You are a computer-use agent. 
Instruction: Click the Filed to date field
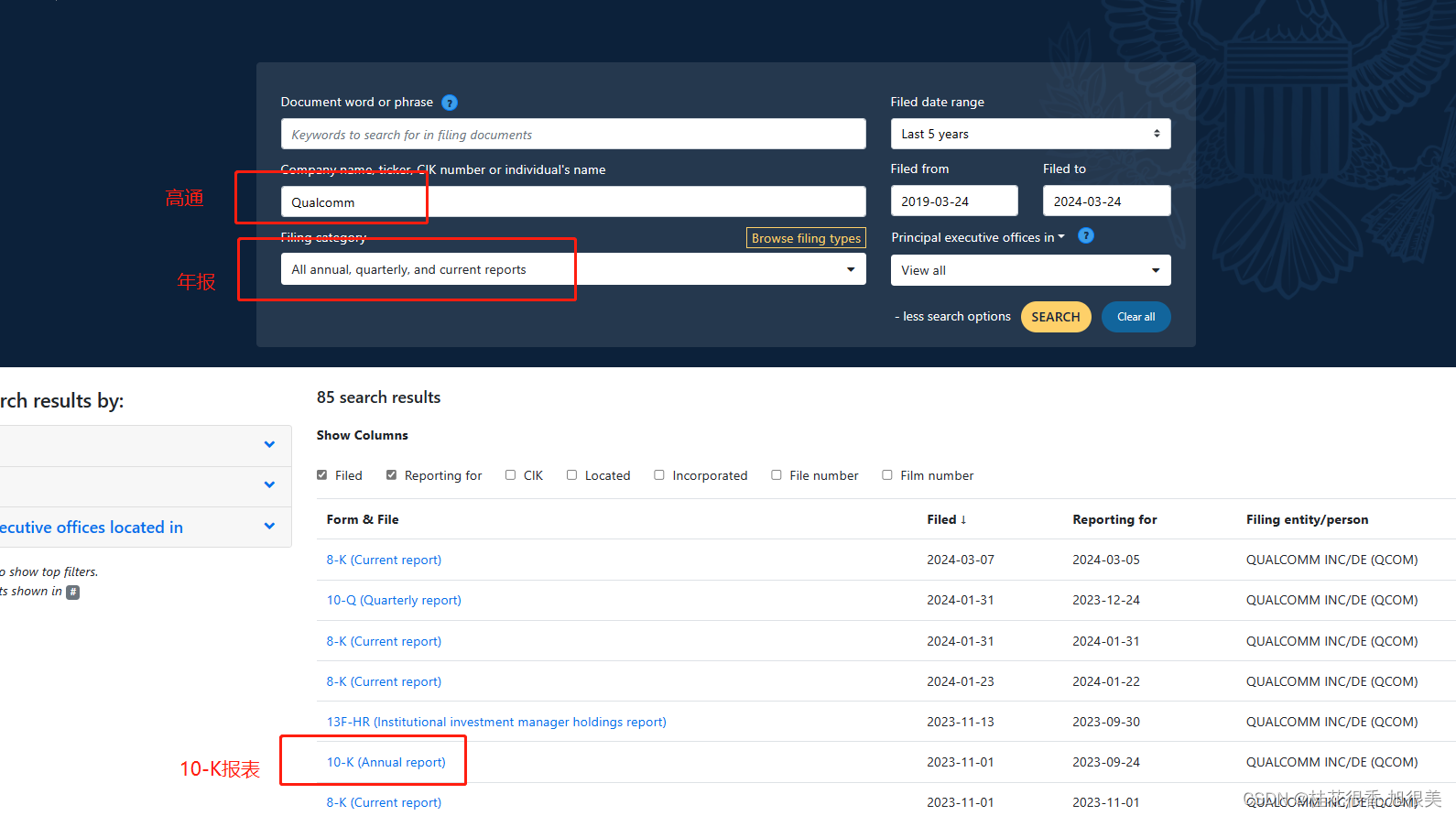[1106, 201]
